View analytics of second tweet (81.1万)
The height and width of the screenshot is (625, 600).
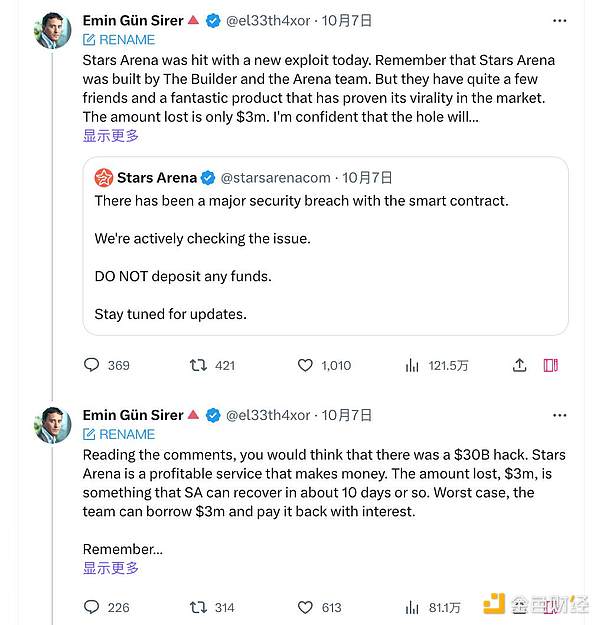(412, 607)
